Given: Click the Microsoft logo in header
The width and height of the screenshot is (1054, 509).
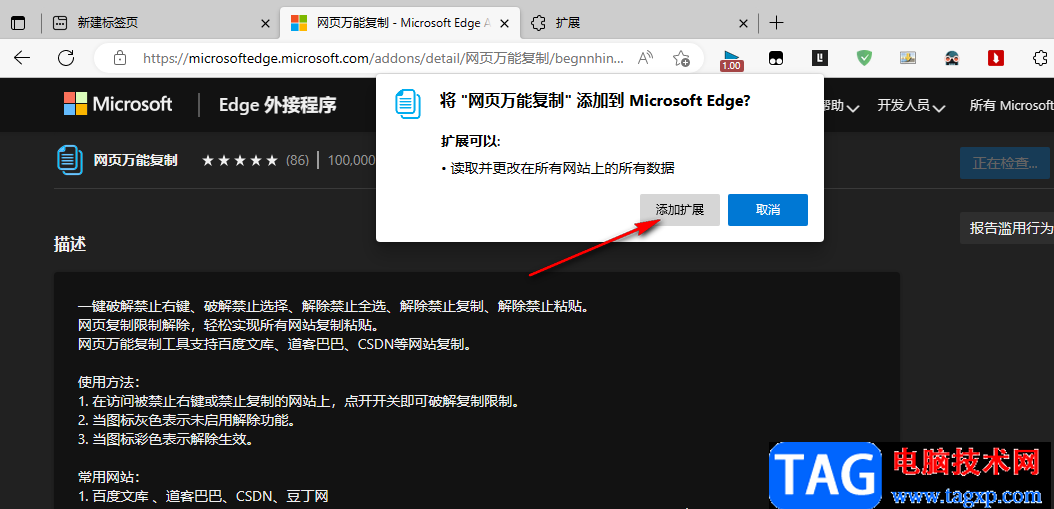Looking at the screenshot, I should [x=118, y=104].
